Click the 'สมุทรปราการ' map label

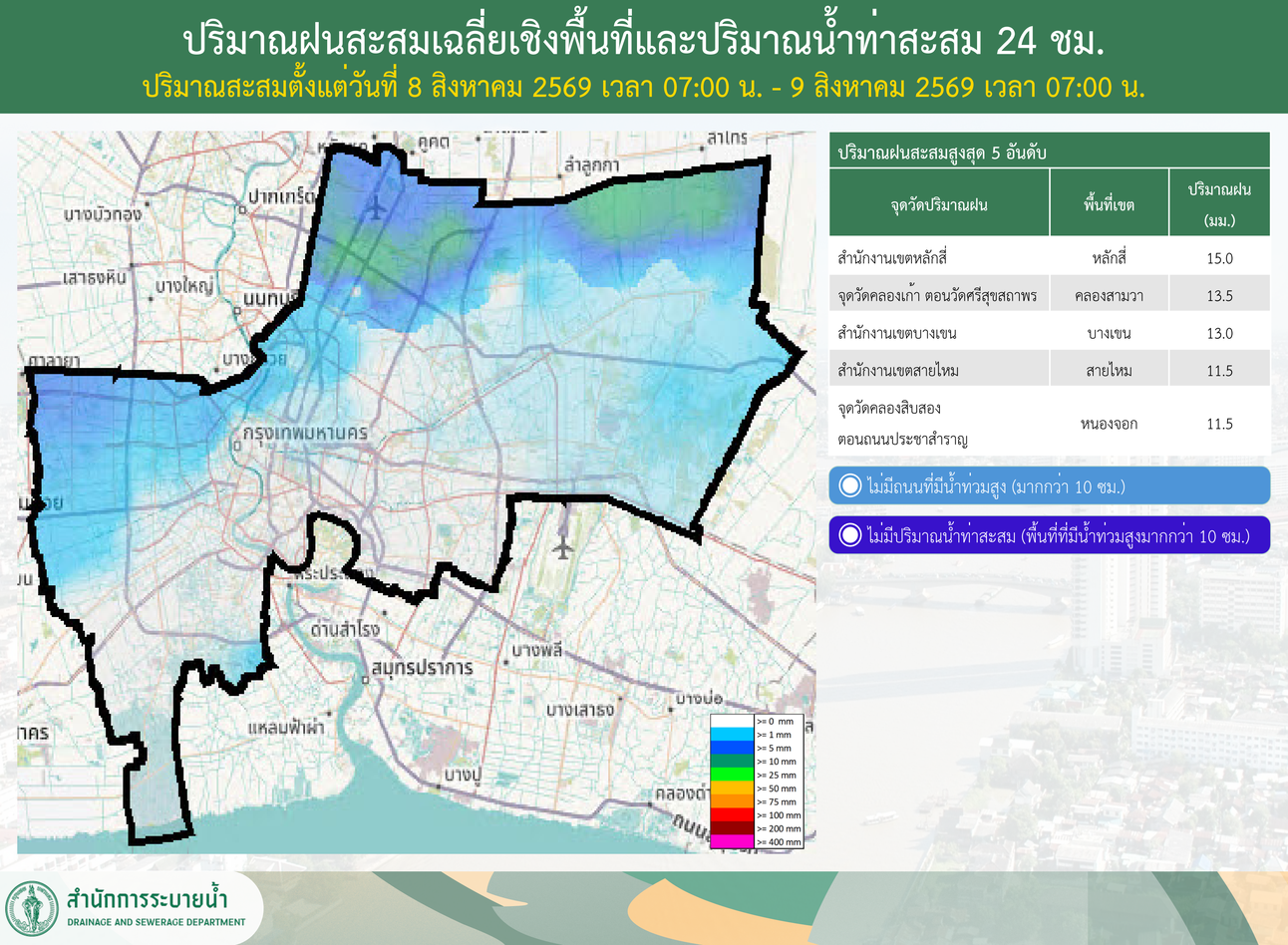421,667
